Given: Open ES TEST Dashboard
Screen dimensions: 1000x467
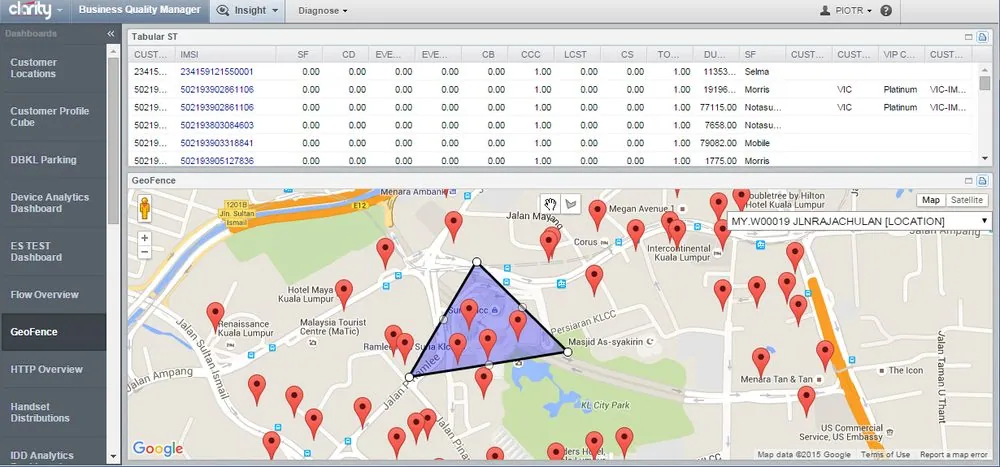Looking at the screenshot, I should click(x=54, y=251).
